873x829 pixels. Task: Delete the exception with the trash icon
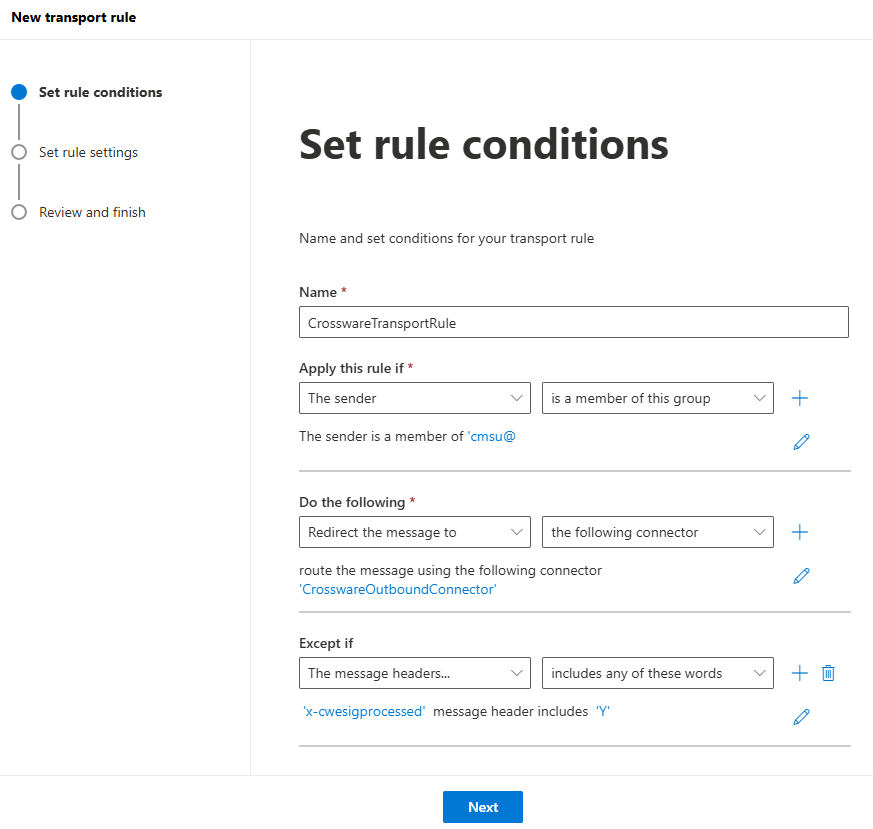828,673
